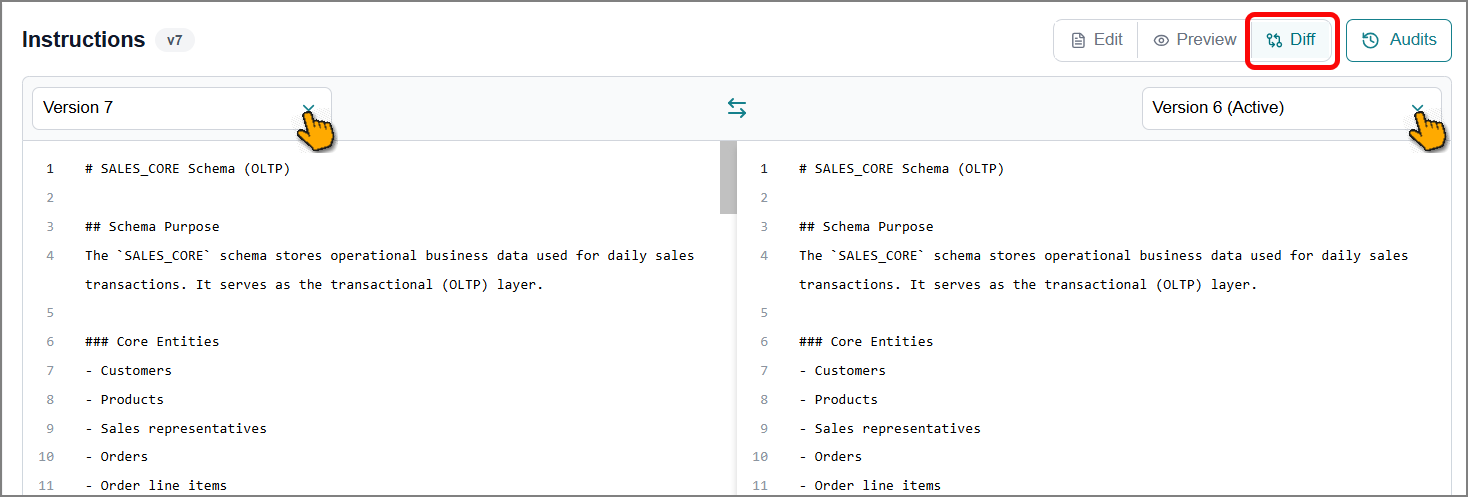Image resolution: width=1468 pixels, height=497 pixels.
Task: Click '# SALES_CORE Schema (OLTP)' in left pane
Action: coord(188,169)
